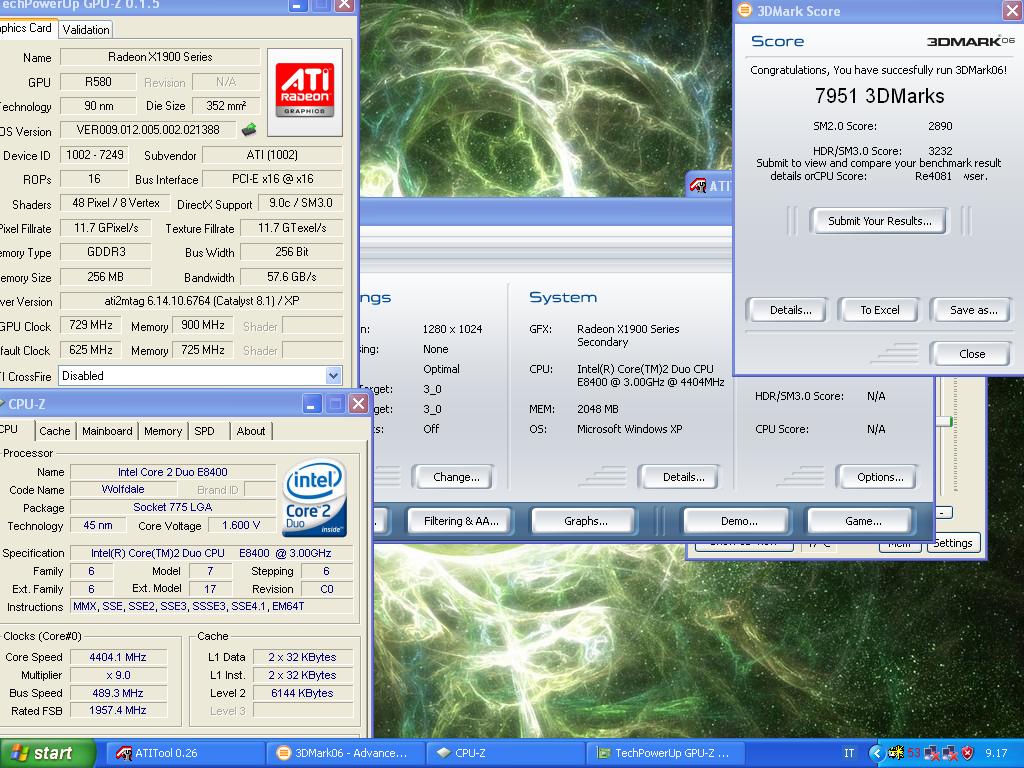Click the system tray clock 9.17
This screenshot has width=1024, height=768.
pos(996,753)
